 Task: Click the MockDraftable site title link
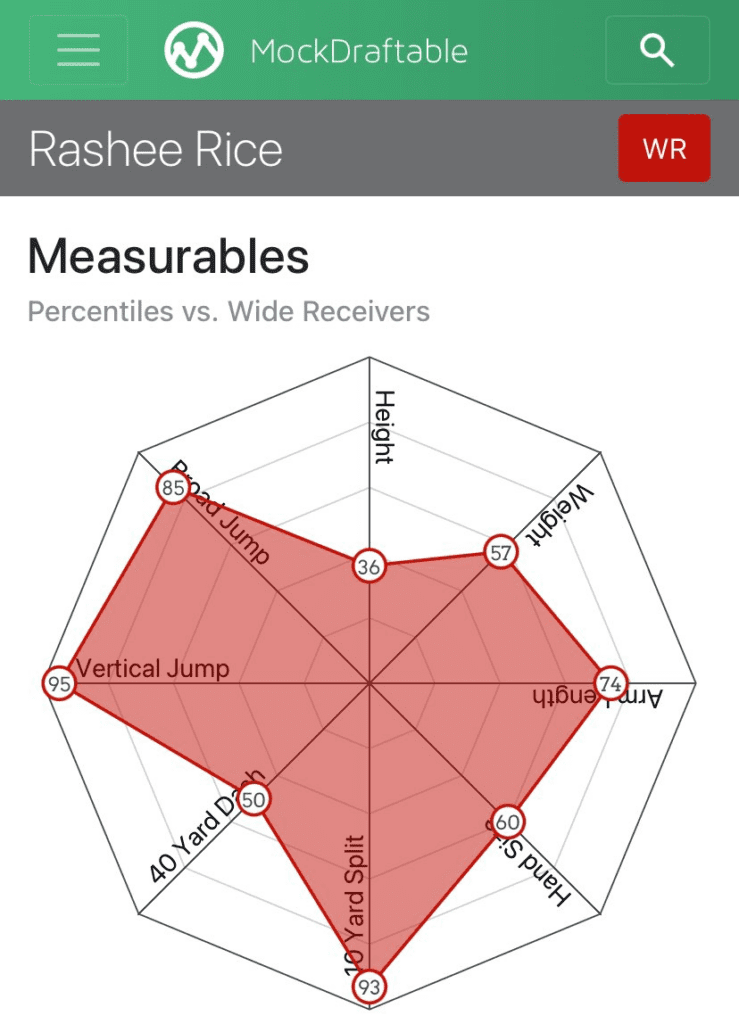(359, 52)
